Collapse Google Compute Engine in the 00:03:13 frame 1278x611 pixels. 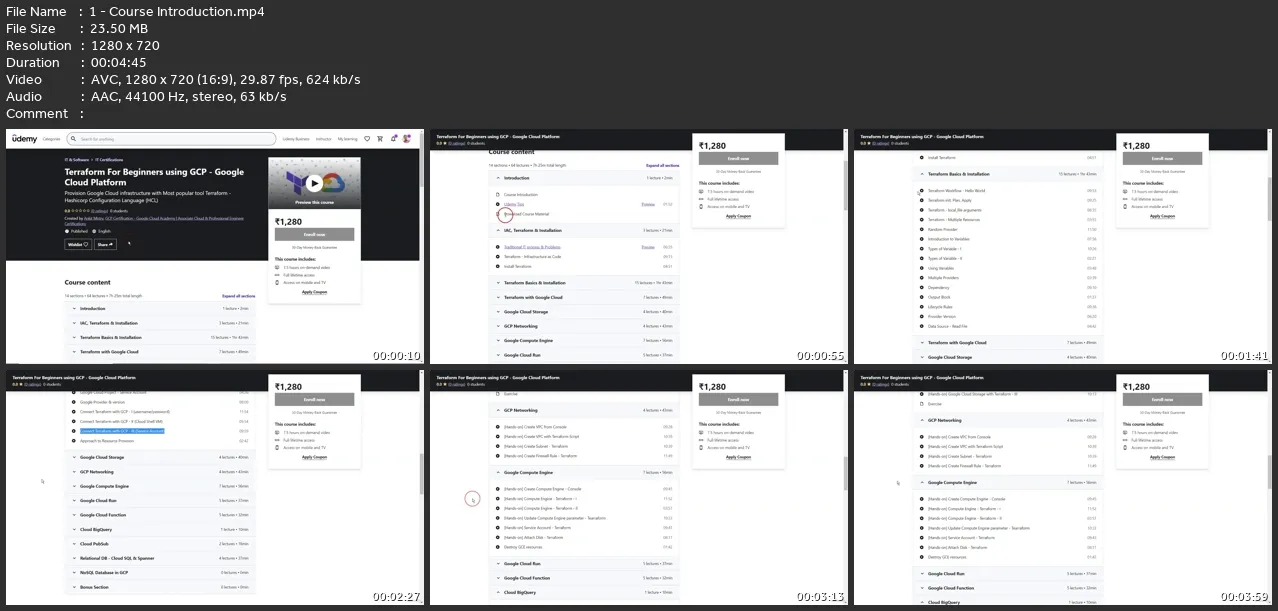584,472
